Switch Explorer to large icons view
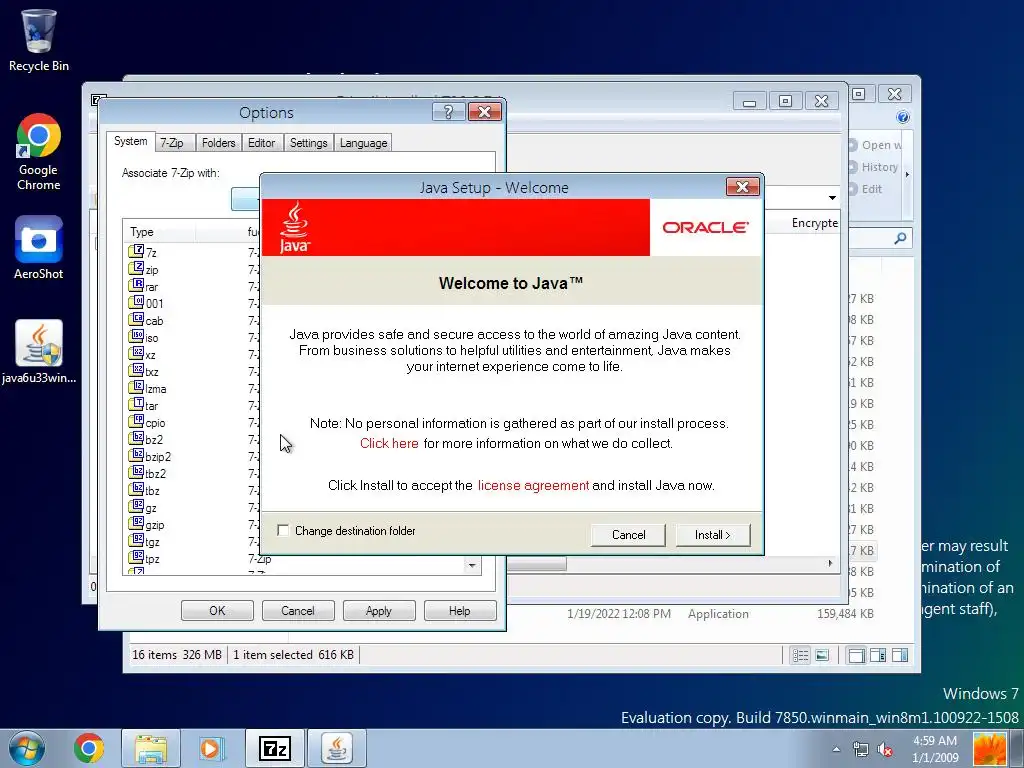The height and width of the screenshot is (768, 1024). (x=822, y=655)
